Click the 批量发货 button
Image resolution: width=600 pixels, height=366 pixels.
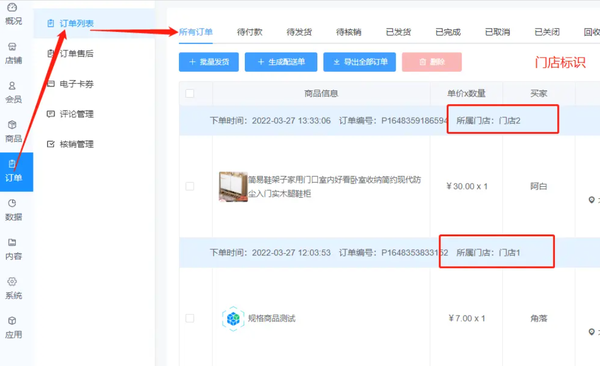(209, 62)
